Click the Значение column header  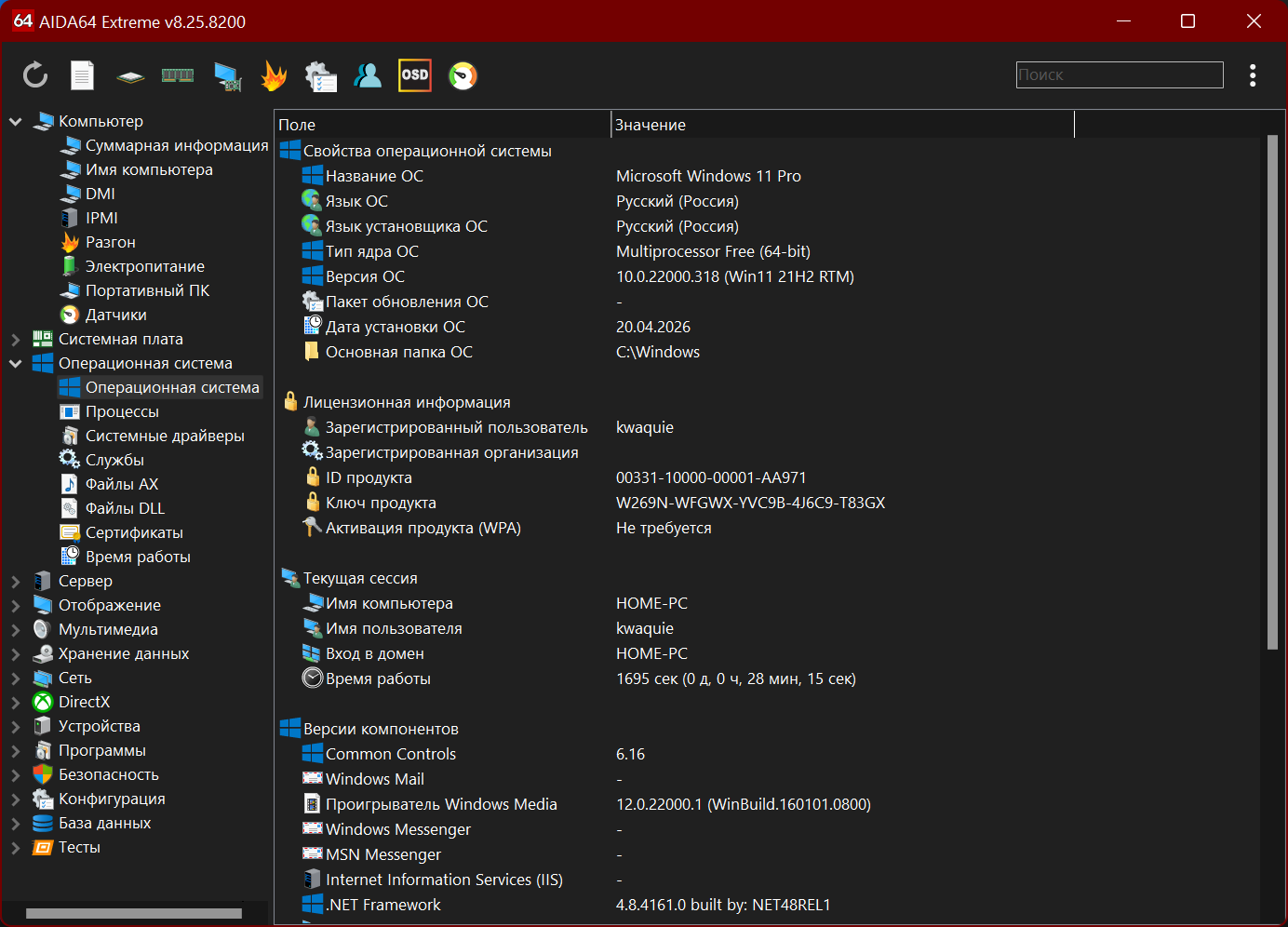pos(842,125)
